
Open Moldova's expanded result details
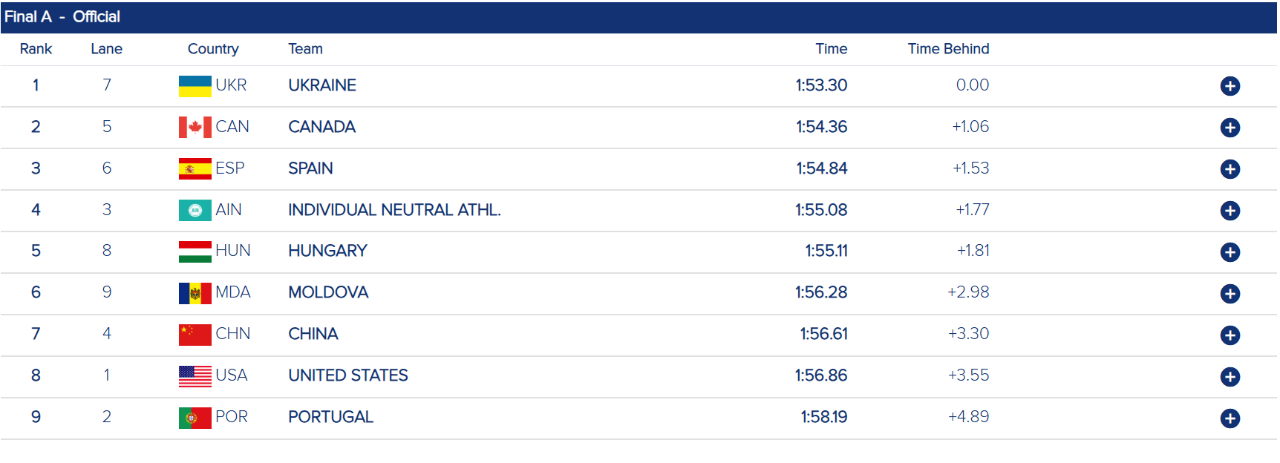[x=1230, y=294]
